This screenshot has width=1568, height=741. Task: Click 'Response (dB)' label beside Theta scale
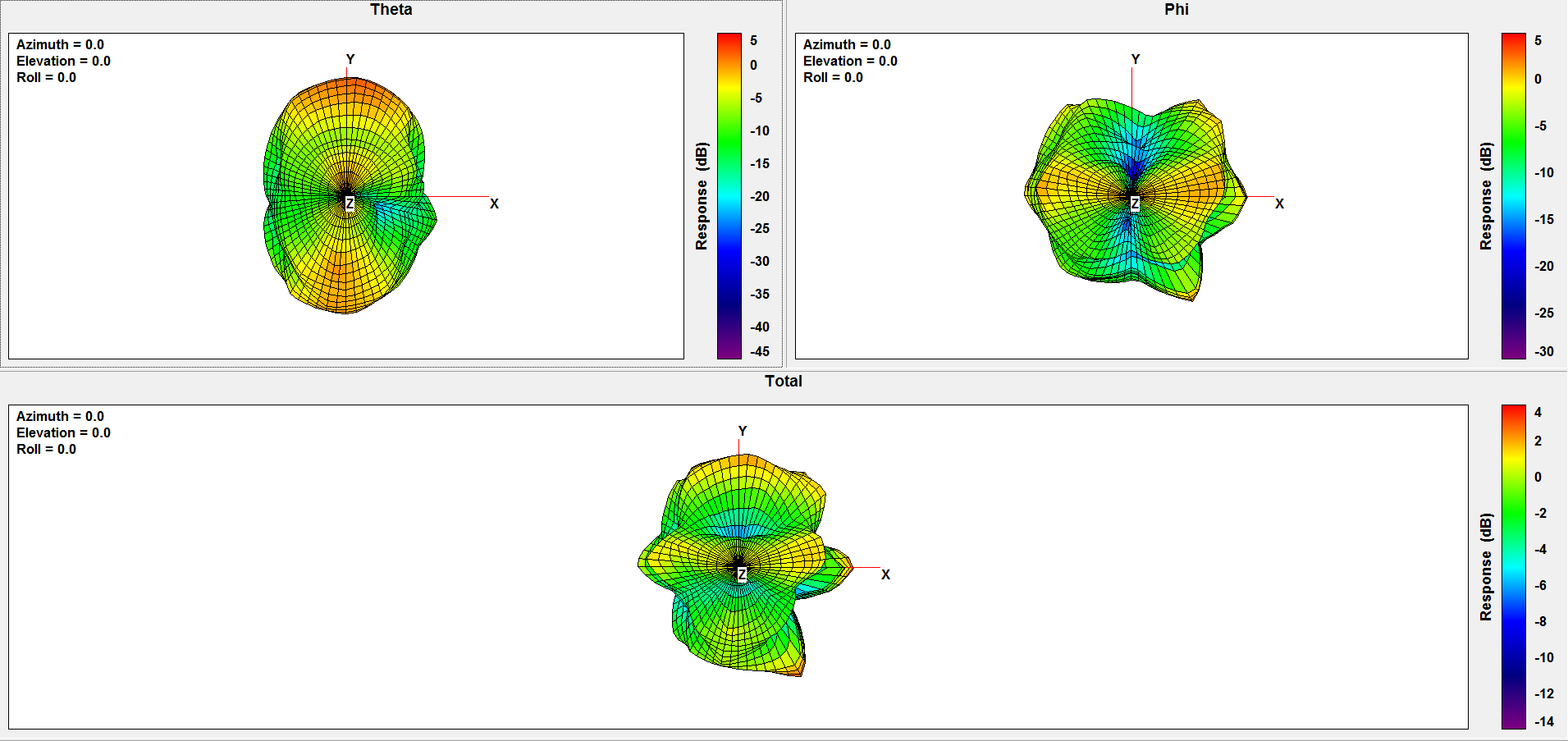click(x=702, y=196)
